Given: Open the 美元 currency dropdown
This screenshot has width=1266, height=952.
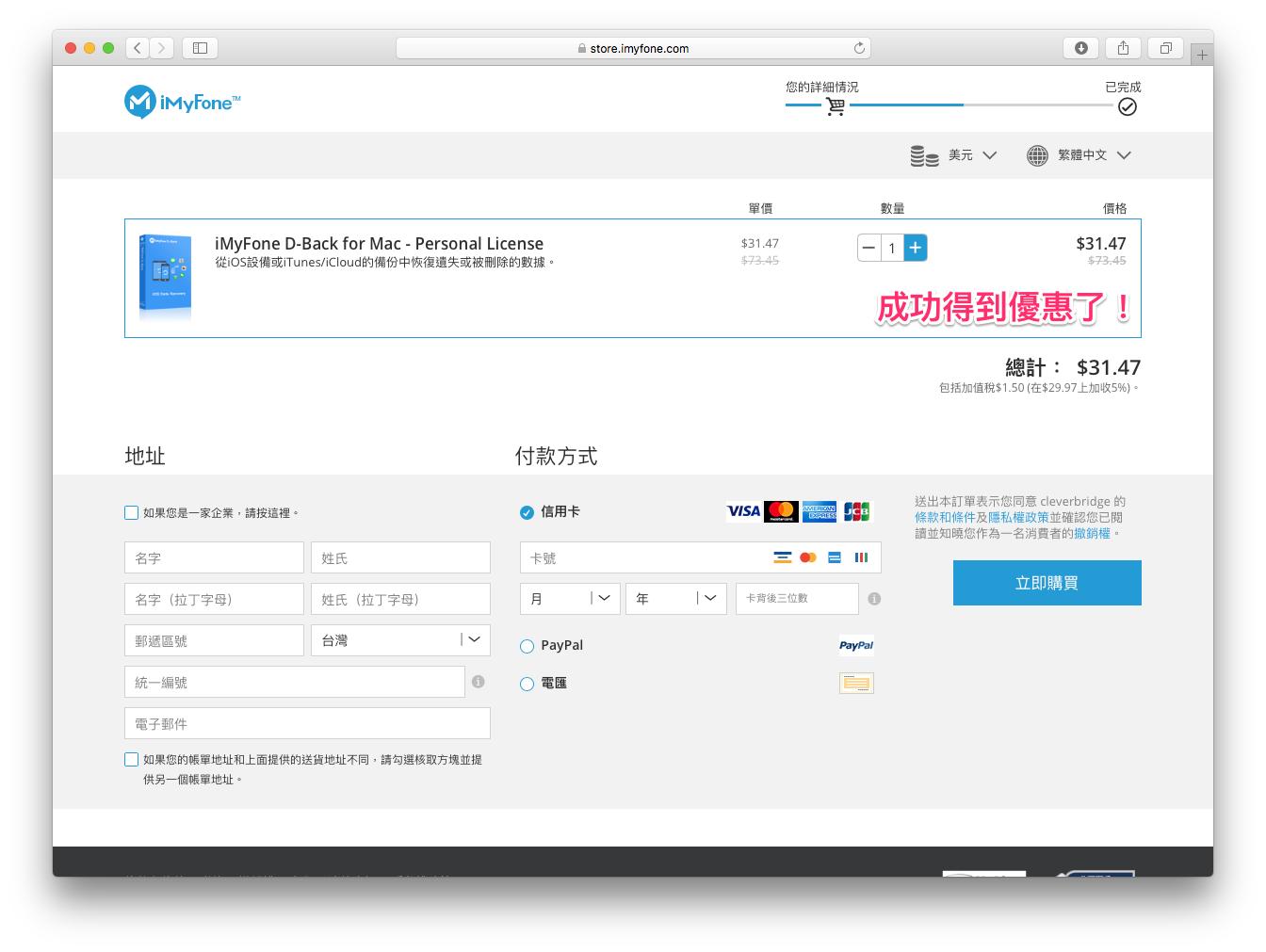Looking at the screenshot, I should click(973, 155).
